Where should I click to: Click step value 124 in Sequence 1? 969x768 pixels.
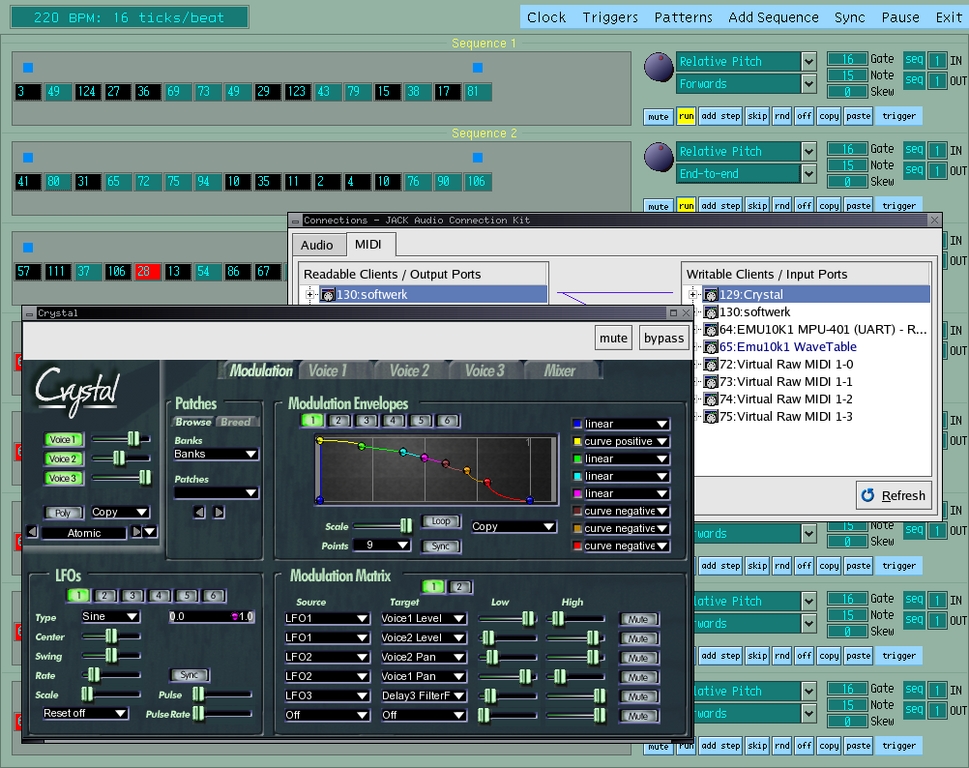coord(87,92)
